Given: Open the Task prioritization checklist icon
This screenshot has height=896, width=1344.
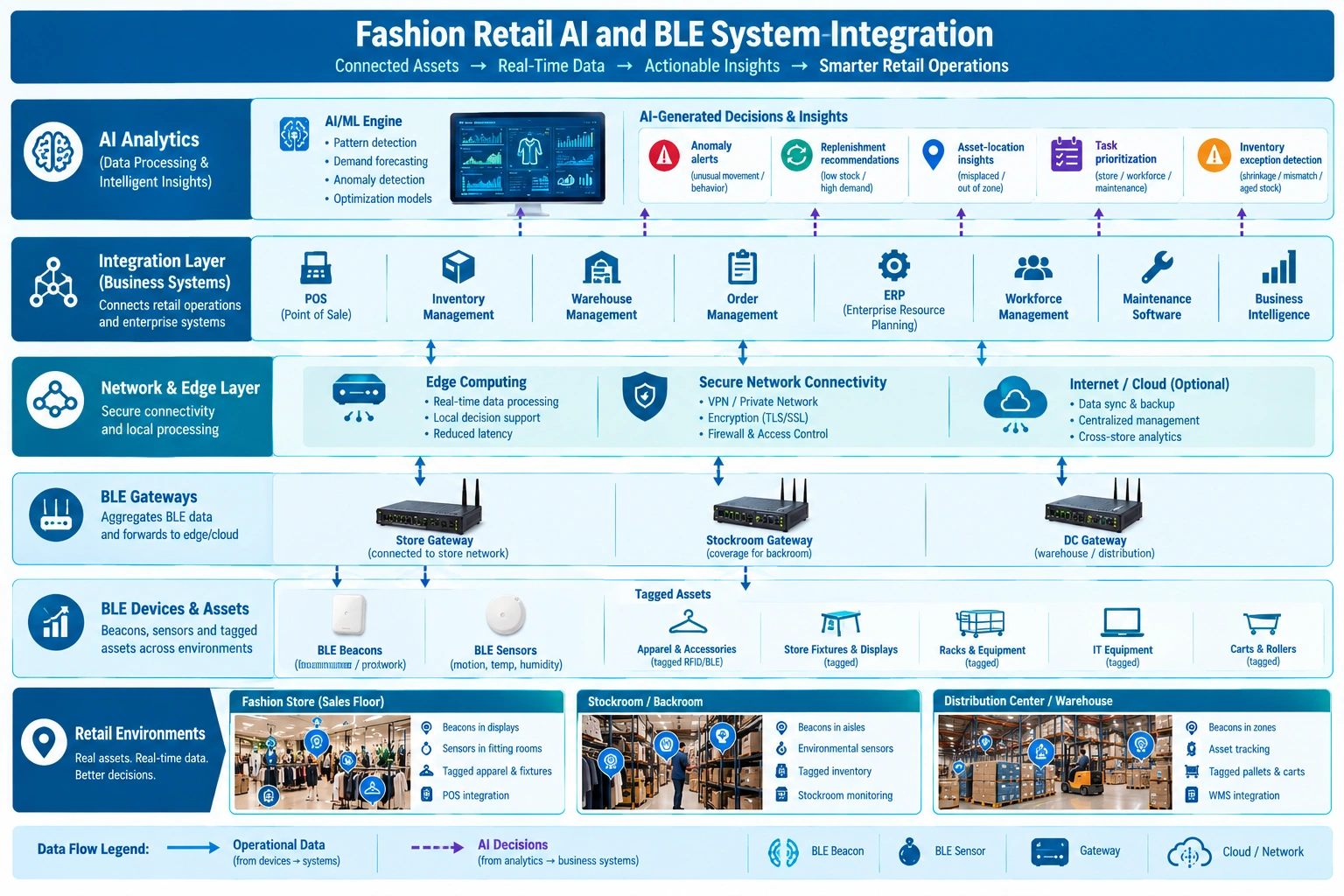Looking at the screenshot, I should [1067, 154].
